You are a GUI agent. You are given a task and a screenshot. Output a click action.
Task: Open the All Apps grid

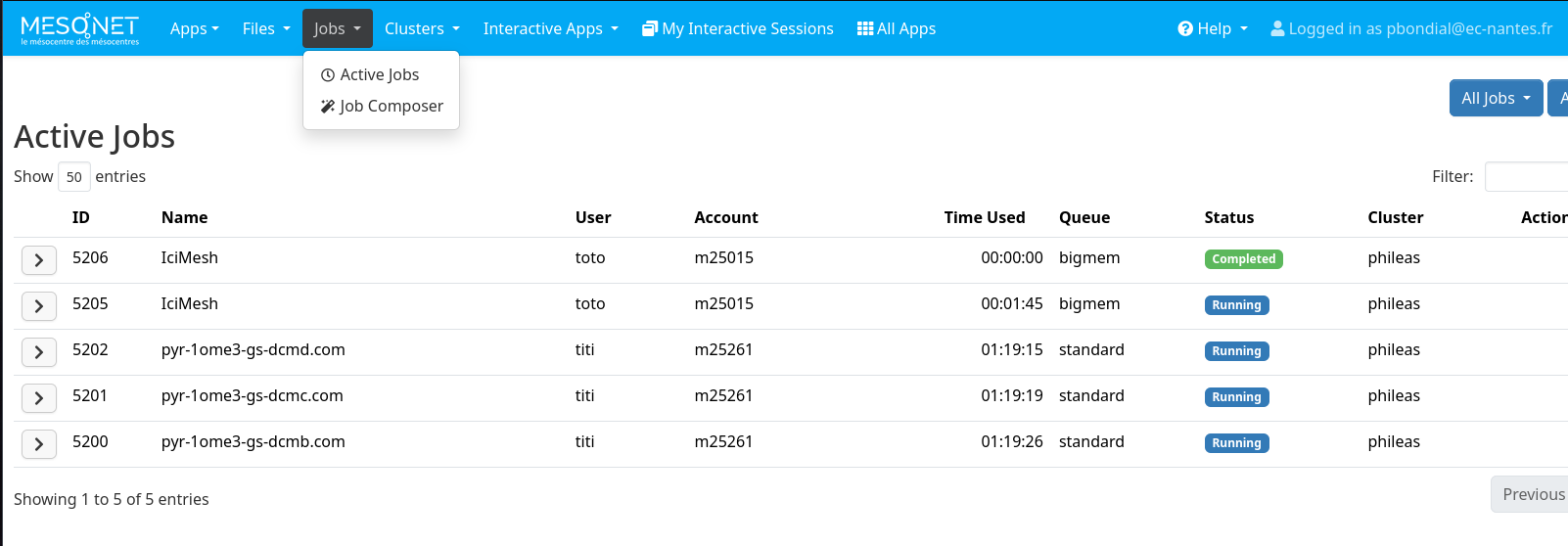coord(896,28)
